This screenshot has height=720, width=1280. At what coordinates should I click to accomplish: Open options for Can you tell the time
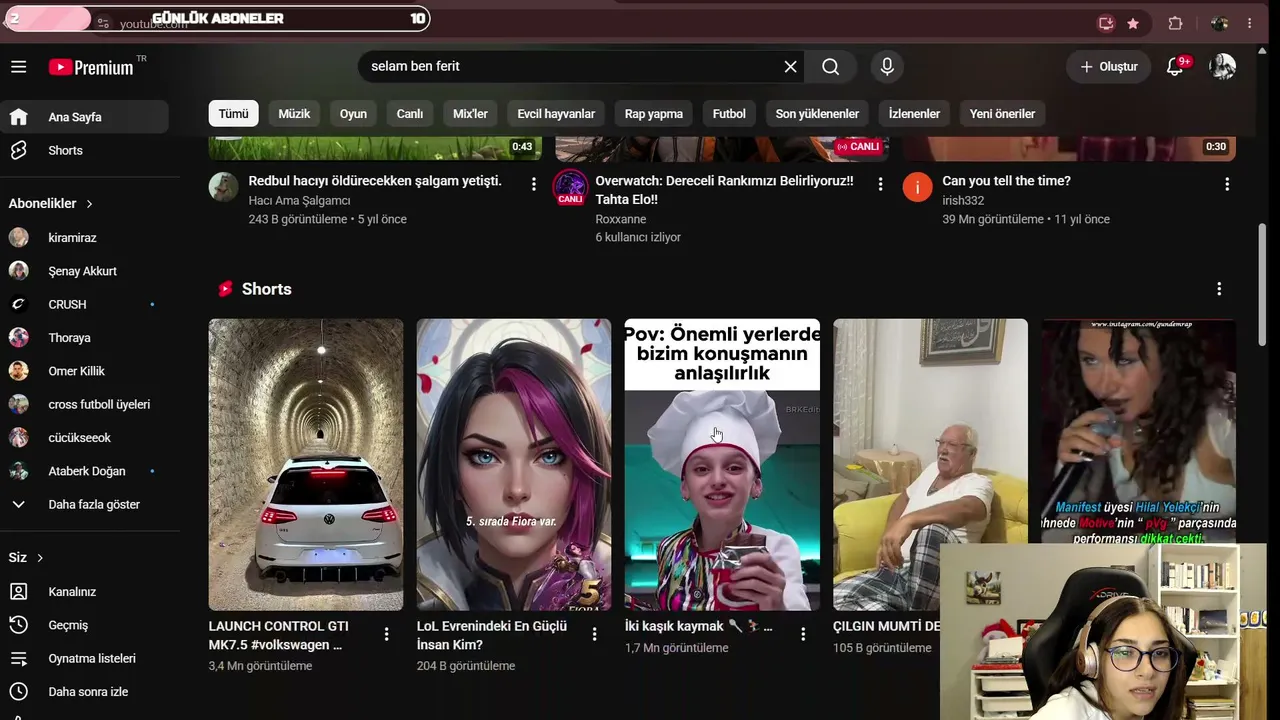1227,184
